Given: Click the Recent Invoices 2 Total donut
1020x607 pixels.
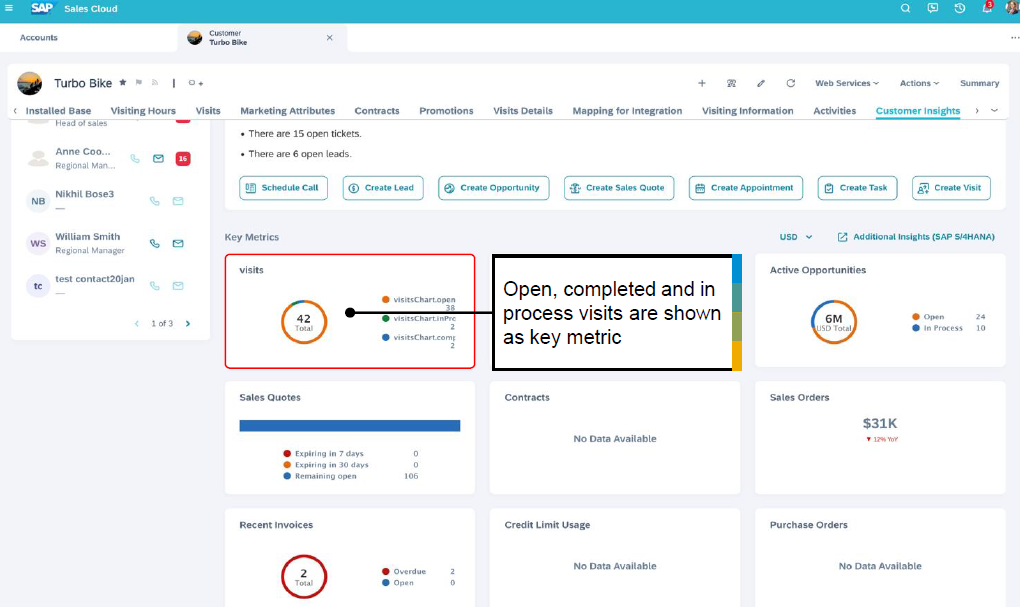Looking at the screenshot, I should [304, 576].
